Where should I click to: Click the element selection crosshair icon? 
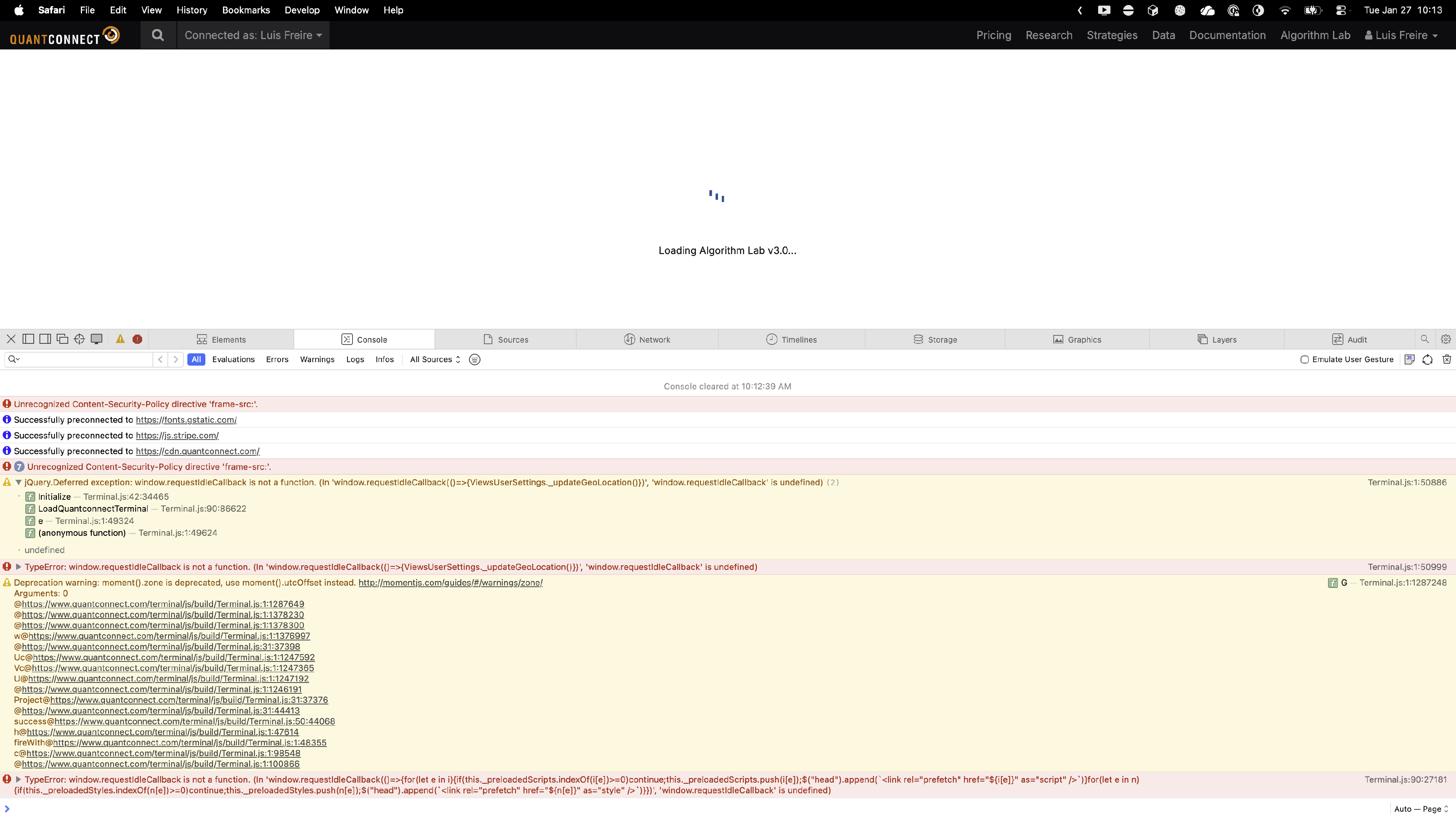point(79,339)
